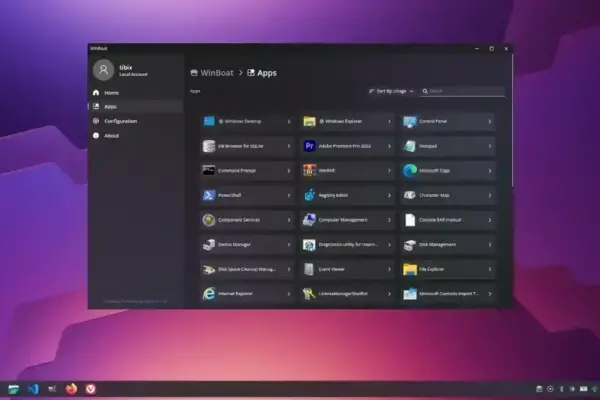Launch Windows Explorer via its folder icon

[309, 121]
